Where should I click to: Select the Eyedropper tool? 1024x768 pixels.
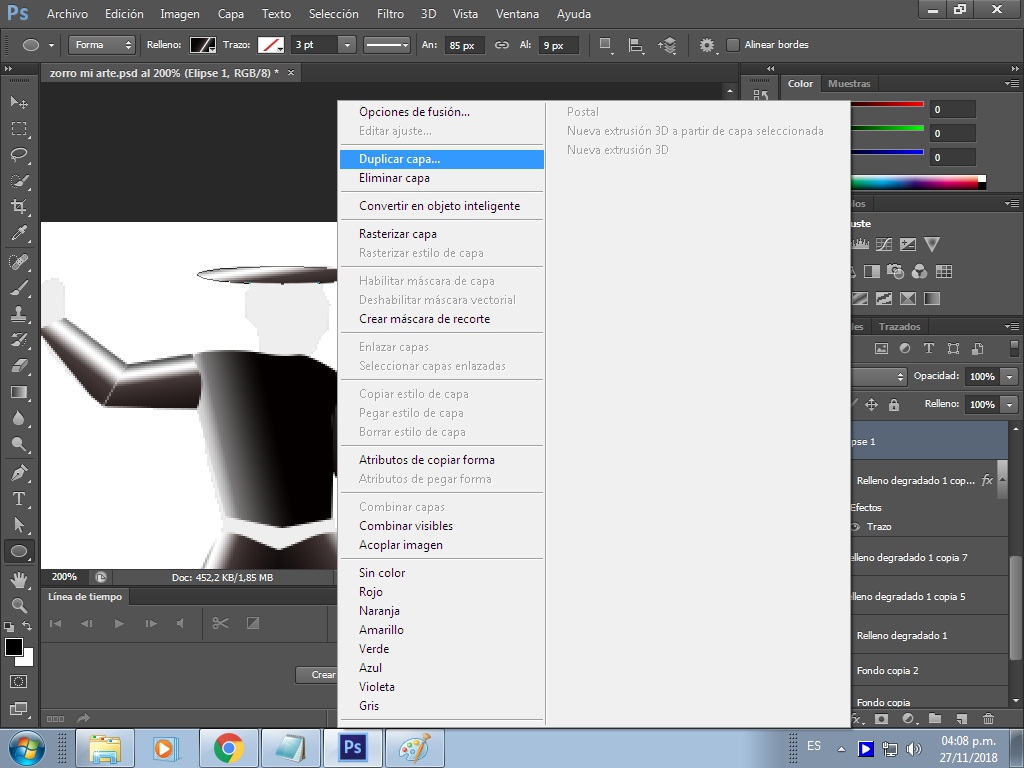pos(19,233)
